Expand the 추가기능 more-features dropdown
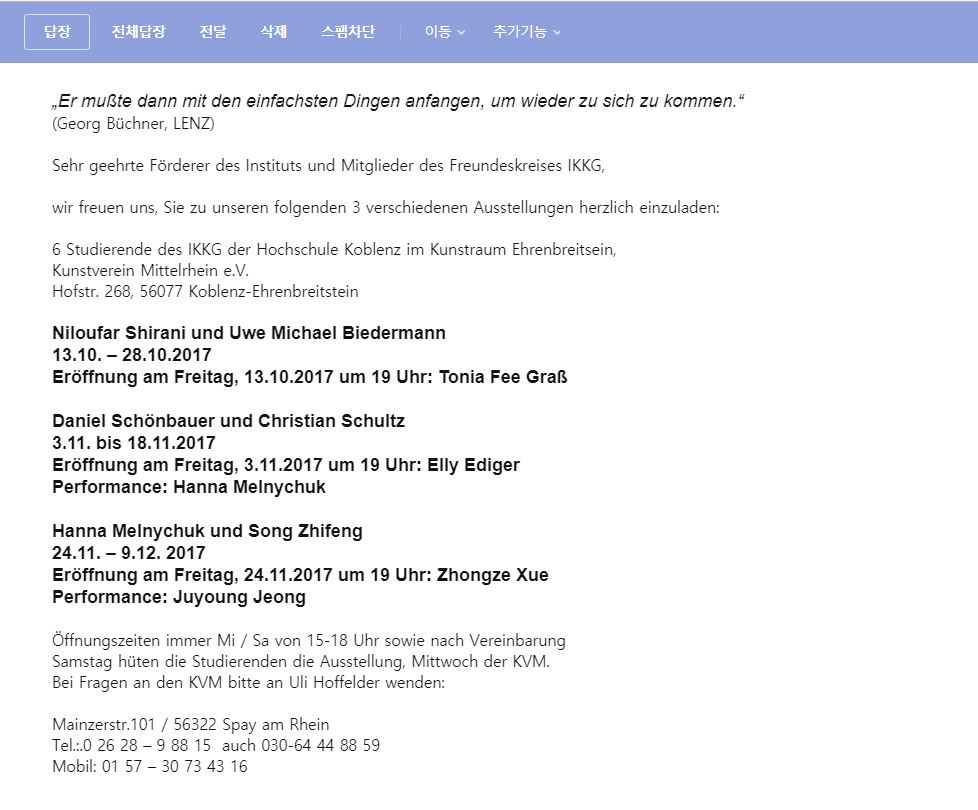This screenshot has width=978, height=810. click(x=526, y=32)
